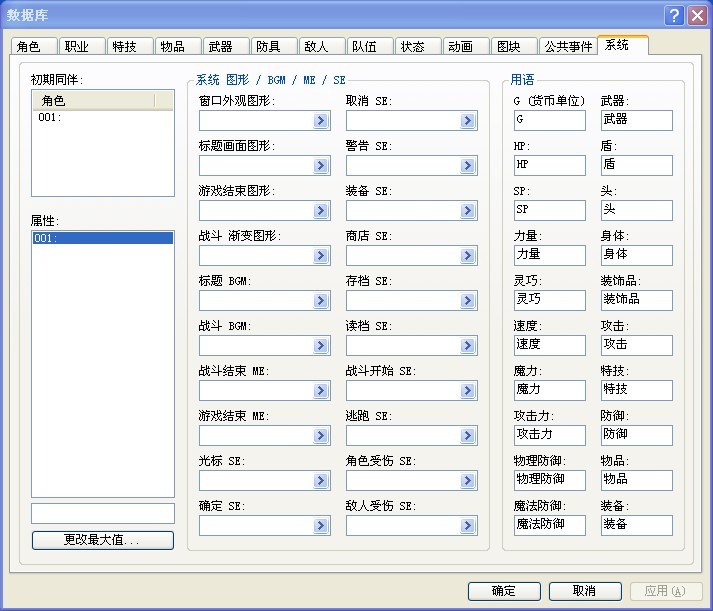Select the 动画 tab
This screenshot has height=611, width=713.
coord(466,46)
